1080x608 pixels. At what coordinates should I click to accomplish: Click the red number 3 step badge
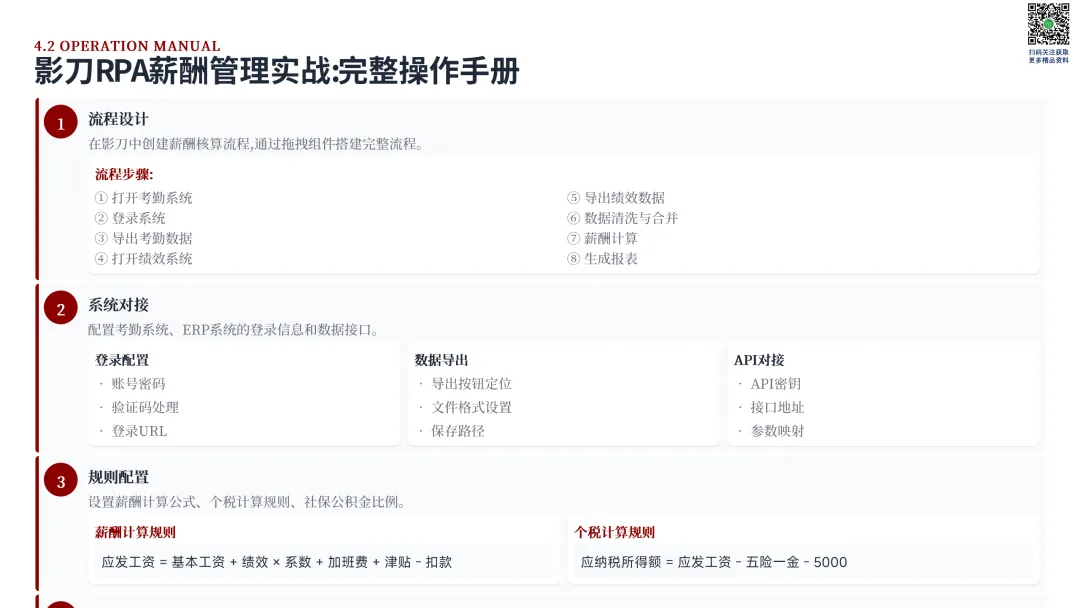61,481
